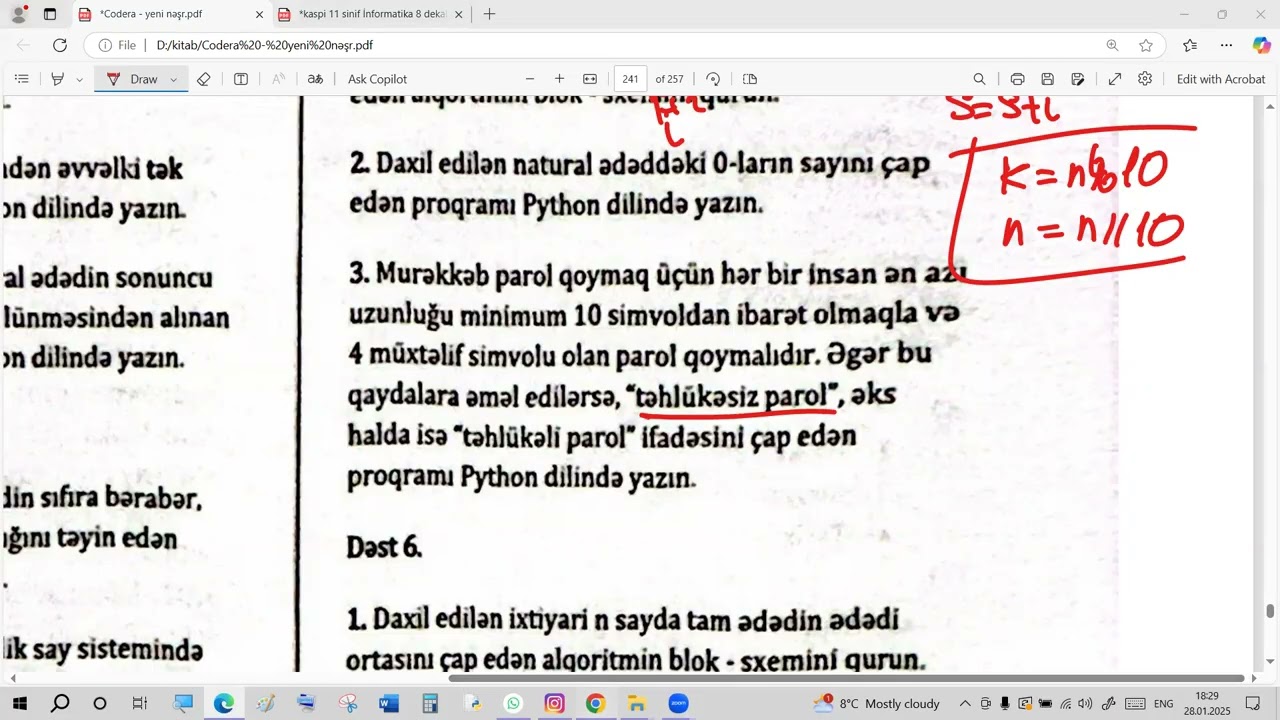Image resolution: width=1280 pixels, height=720 pixels.
Task: Open the Favorites list
Action: click(1190, 45)
